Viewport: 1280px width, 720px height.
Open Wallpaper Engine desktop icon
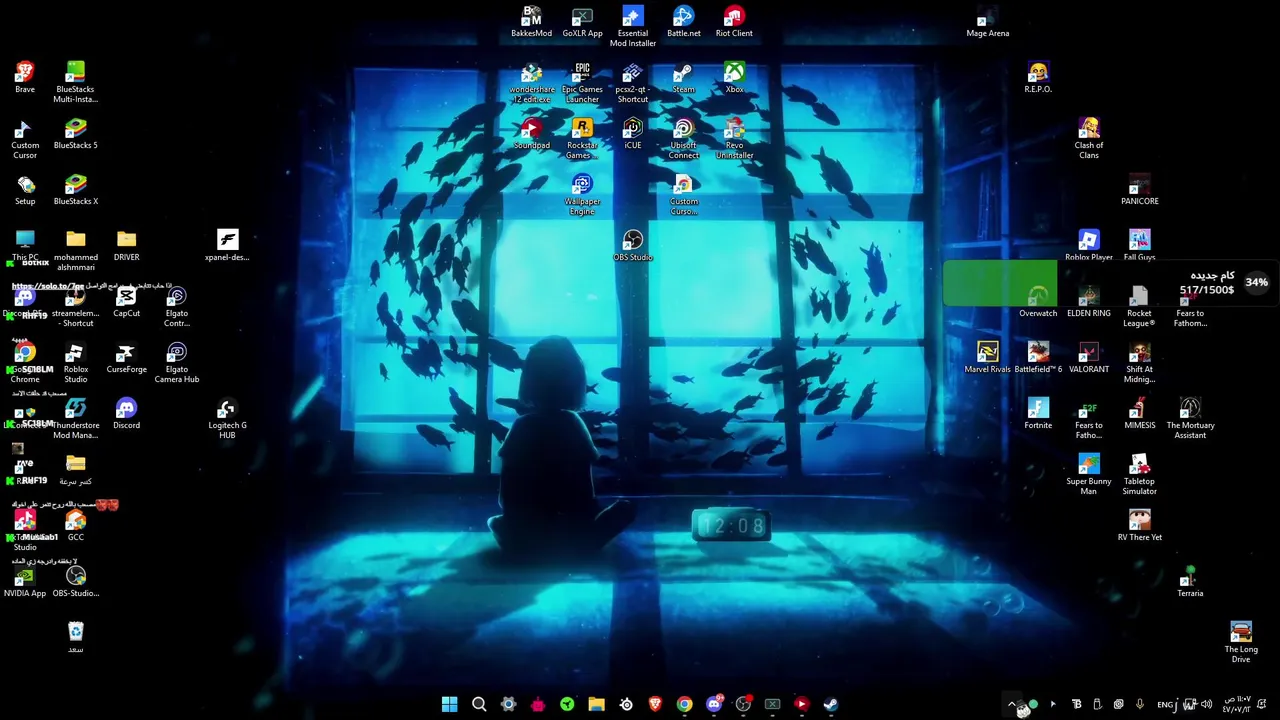582,195
